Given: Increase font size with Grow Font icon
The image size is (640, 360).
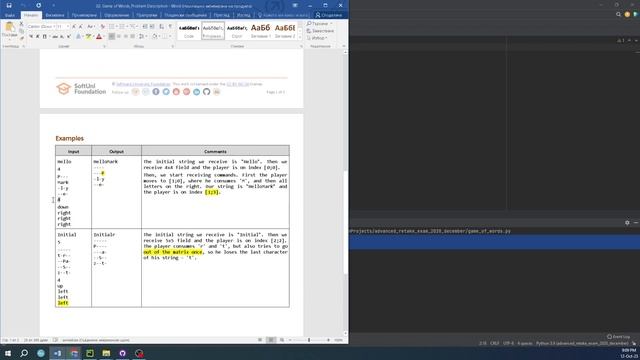Looking at the screenshot, I should click(73, 26).
